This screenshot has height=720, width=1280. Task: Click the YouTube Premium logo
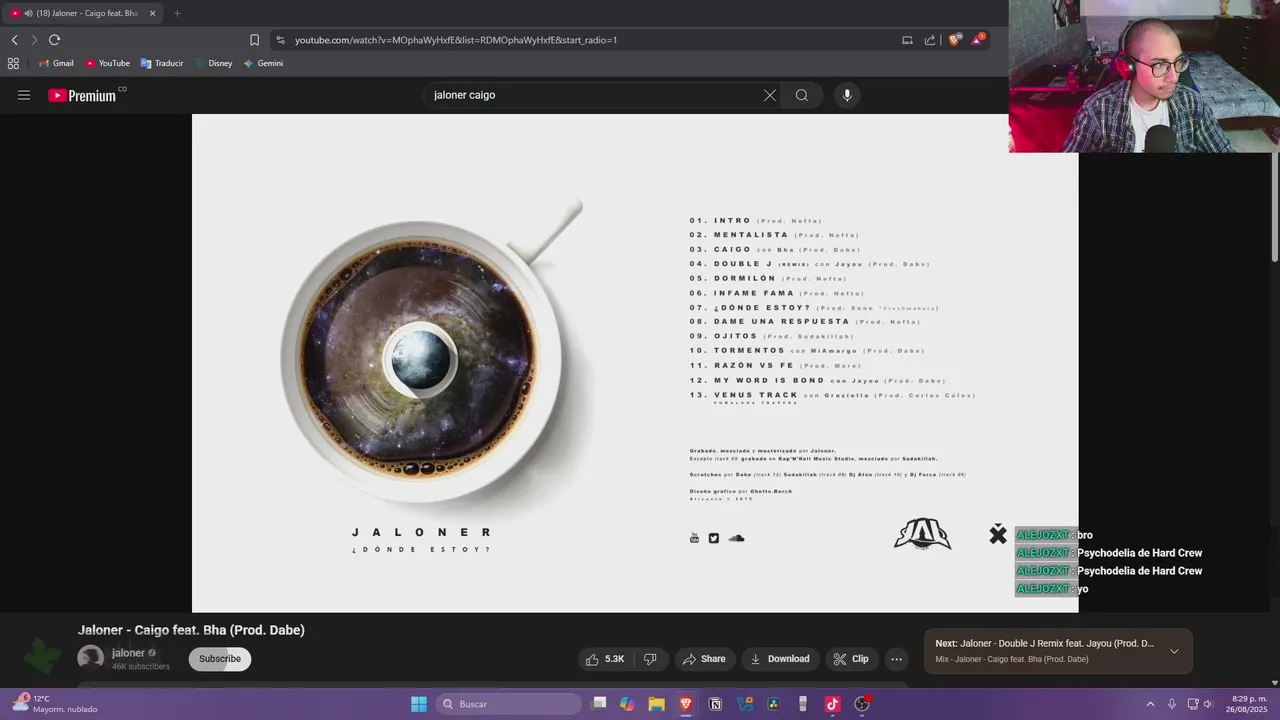pos(82,95)
